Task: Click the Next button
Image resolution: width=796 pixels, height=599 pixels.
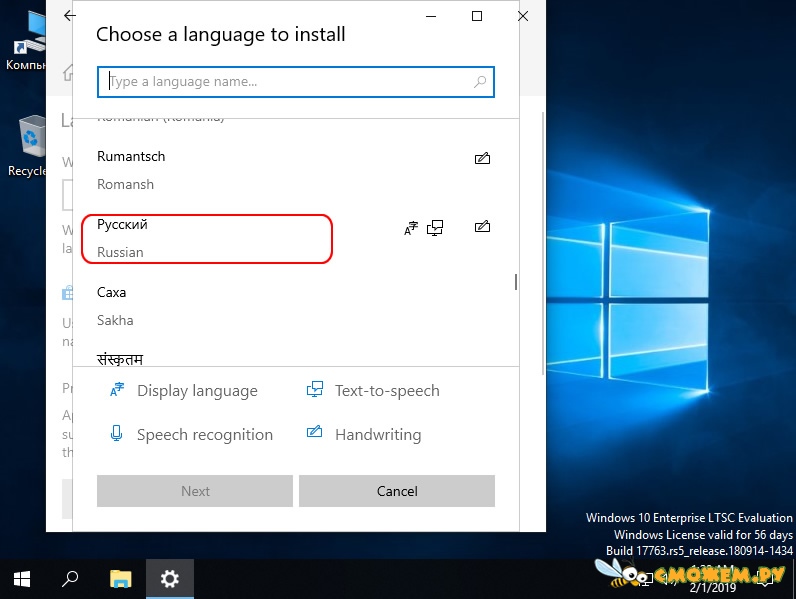Action: coord(195,491)
